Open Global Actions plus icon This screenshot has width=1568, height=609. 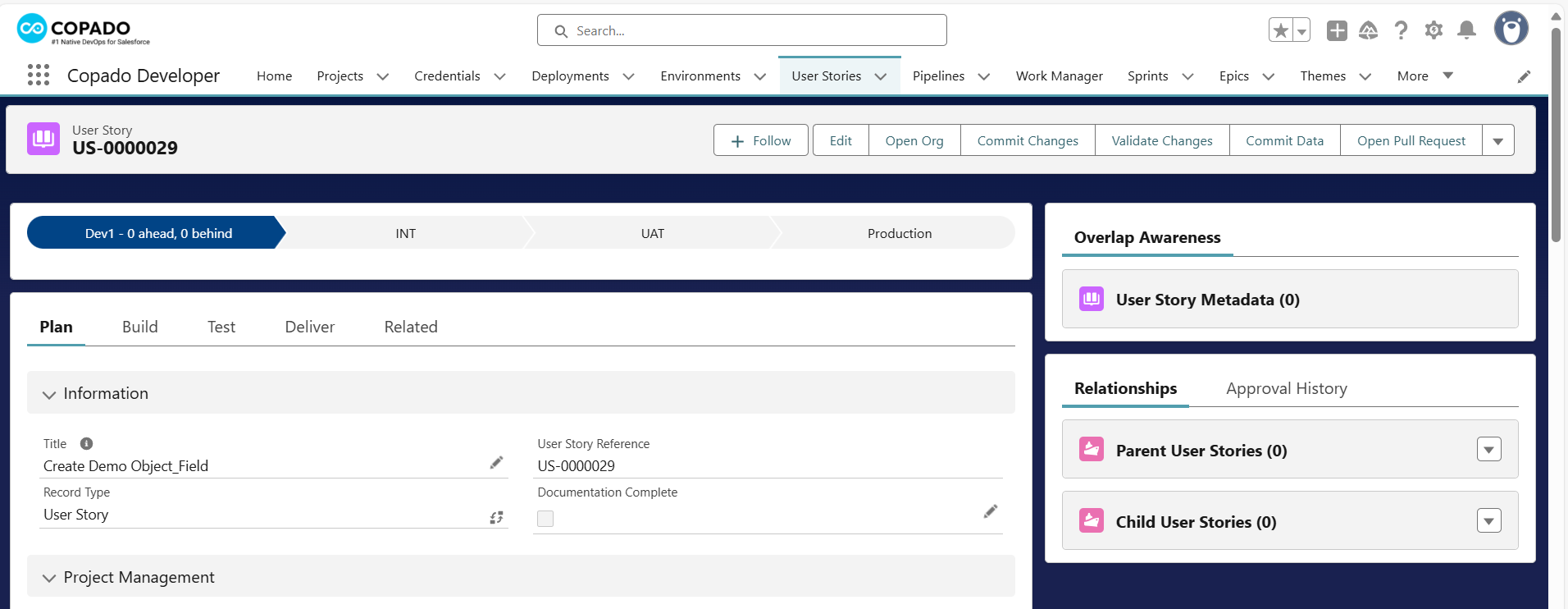tap(1337, 30)
